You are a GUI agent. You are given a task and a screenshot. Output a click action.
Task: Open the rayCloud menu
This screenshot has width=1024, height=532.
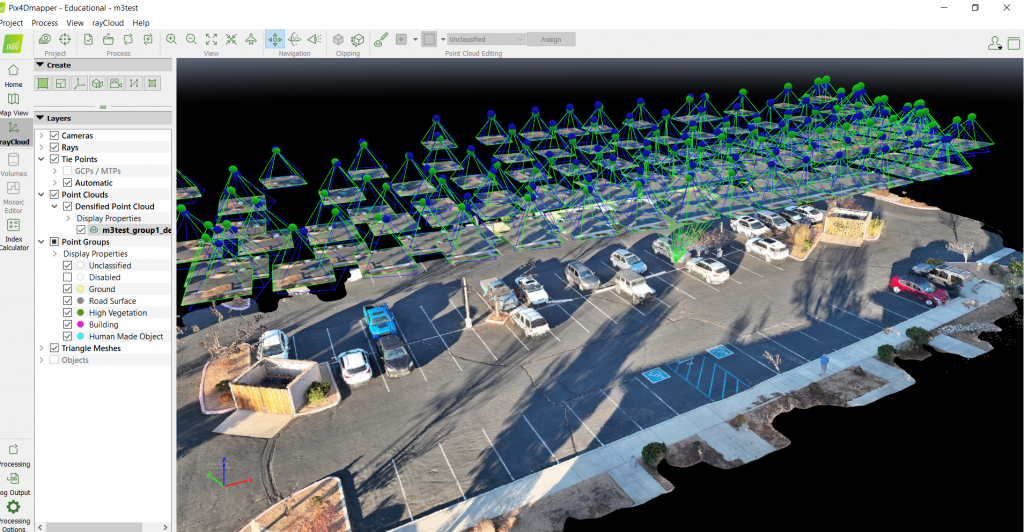pyautogui.click(x=107, y=22)
